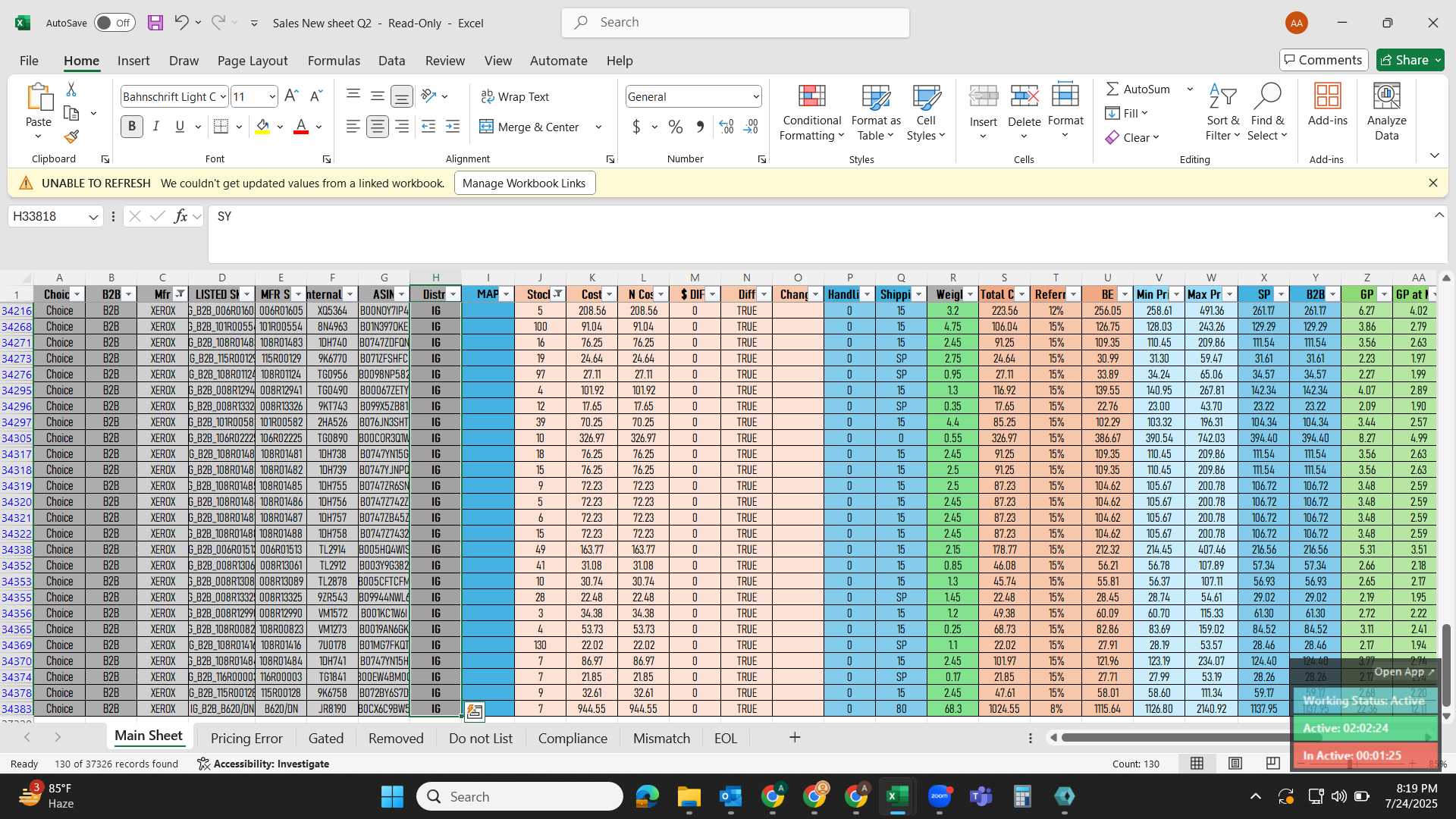Add a new sheet with plus button
Image resolution: width=1456 pixels, height=819 pixels.
coord(795,737)
